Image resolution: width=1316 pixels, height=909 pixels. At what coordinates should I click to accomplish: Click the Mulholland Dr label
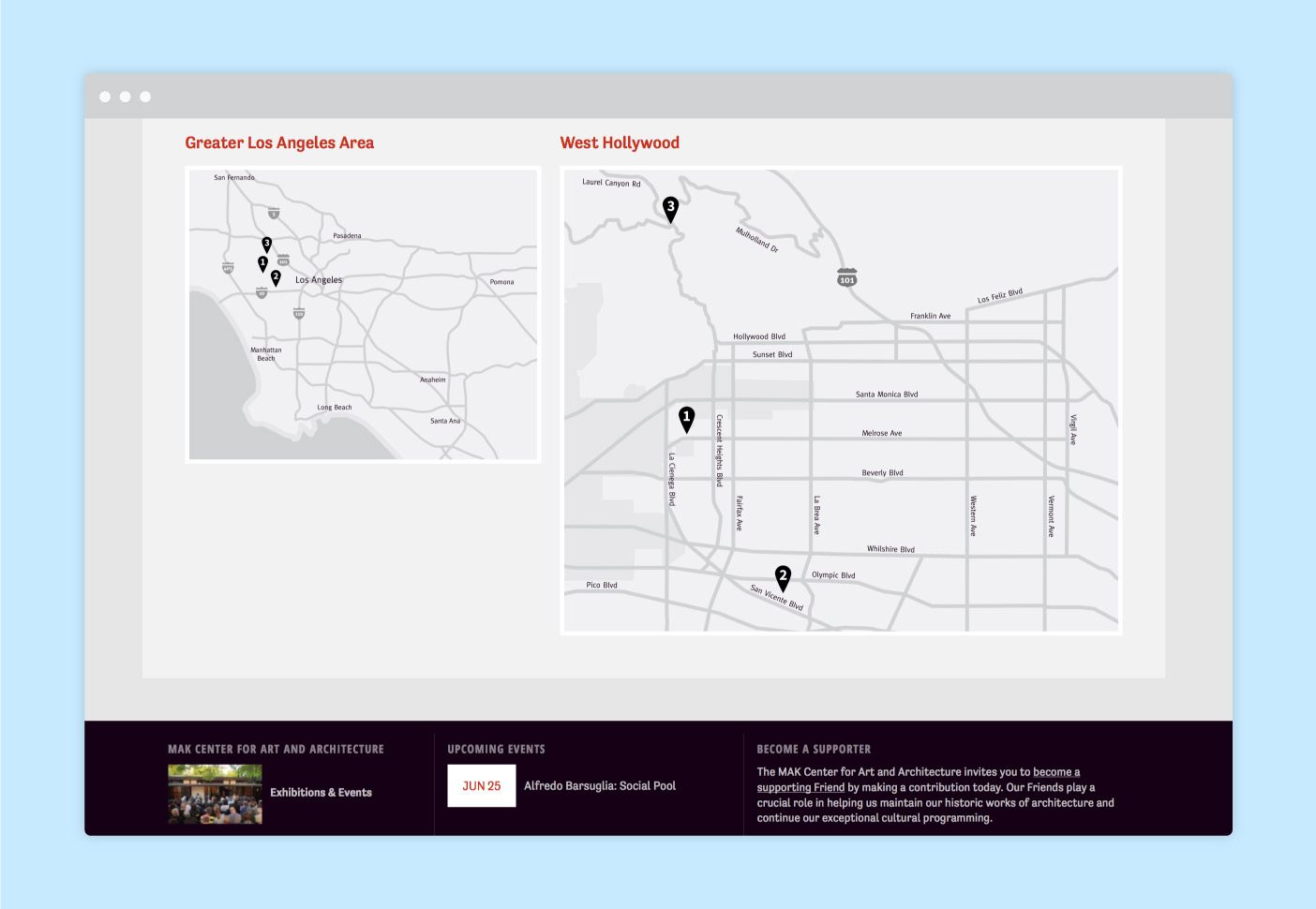pyautogui.click(x=757, y=240)
